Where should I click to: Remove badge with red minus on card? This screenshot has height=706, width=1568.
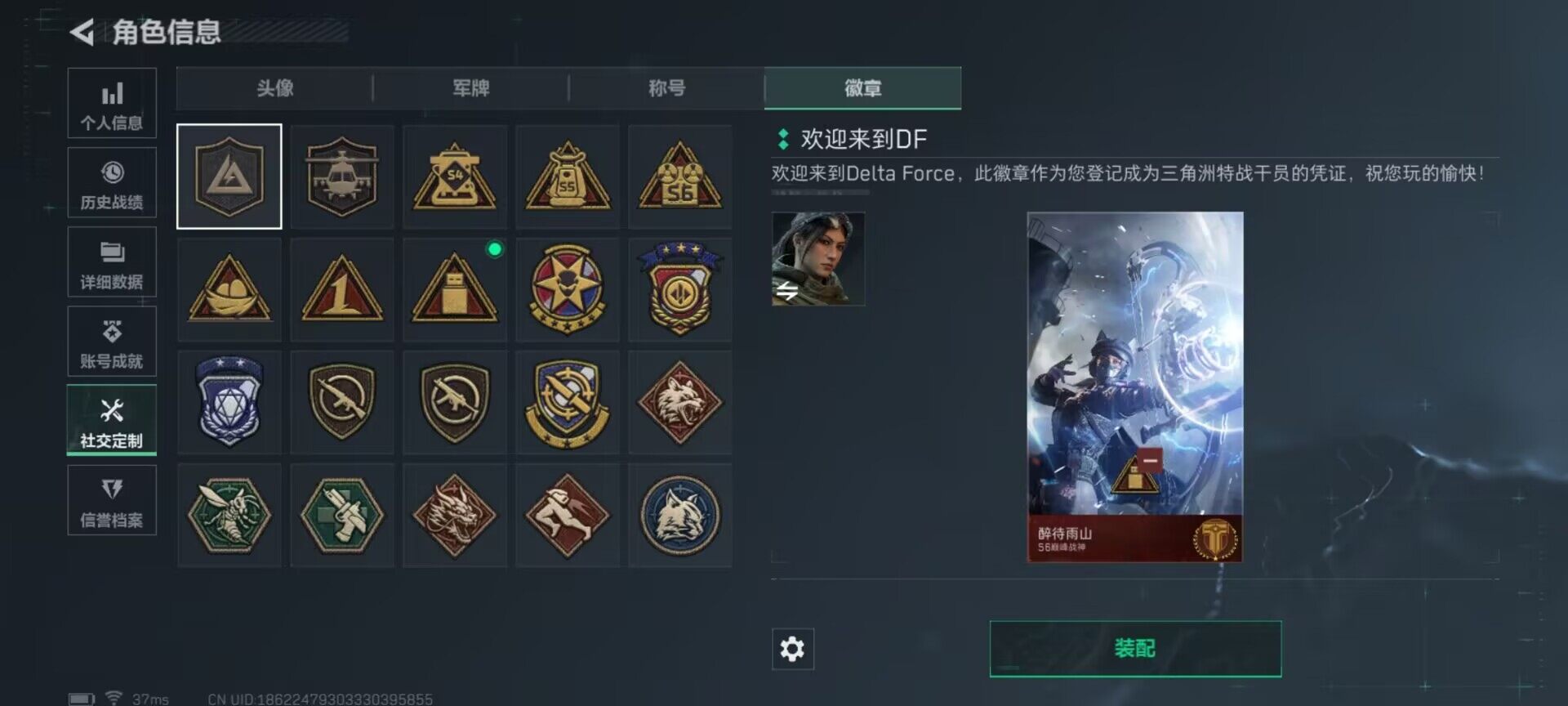click(x=1150, y=461)
